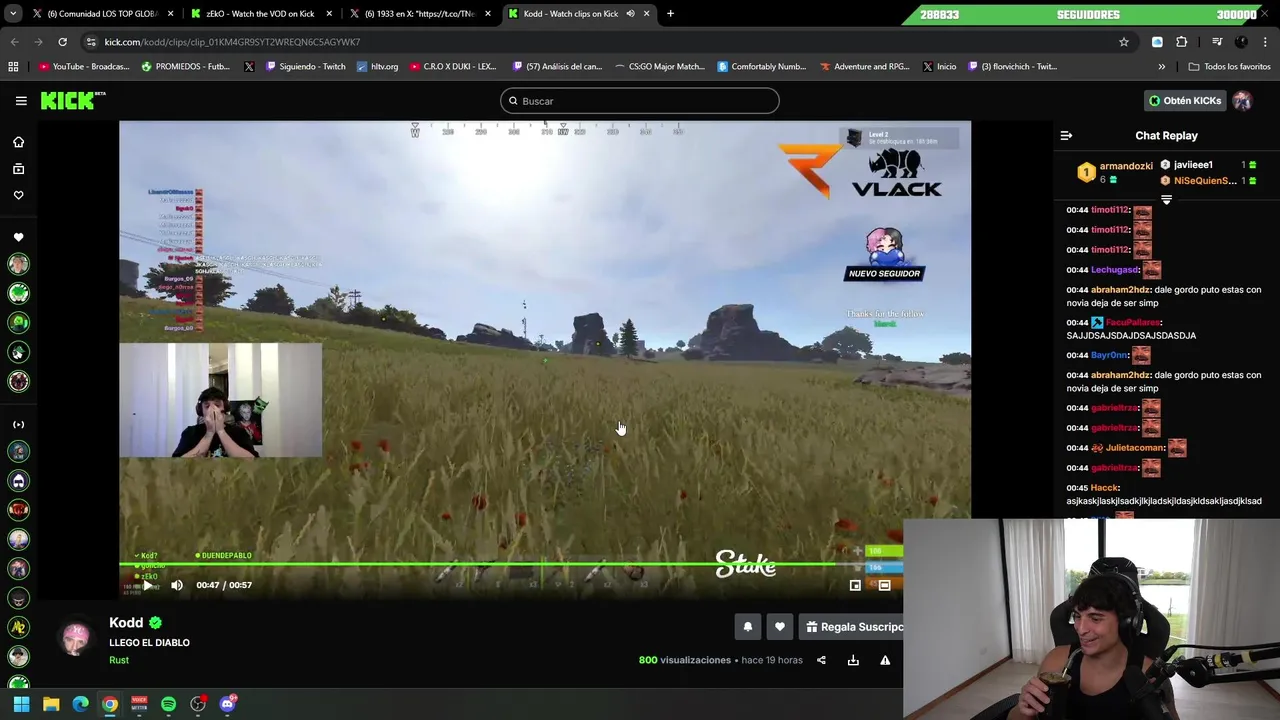Mute the Kodd clips tab audio
1280x720 pixels.
click(x=630, y=14)
